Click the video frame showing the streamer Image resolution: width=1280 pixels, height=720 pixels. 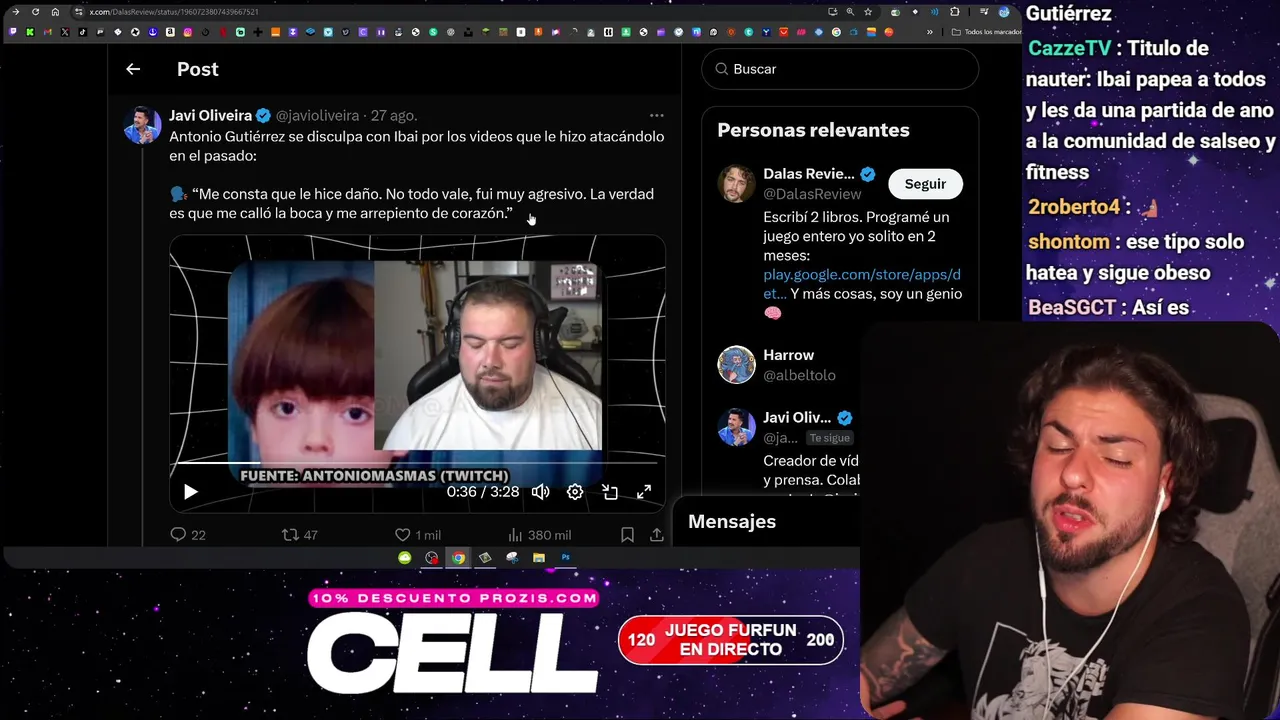pyautogui.click(x=488, y=355)
